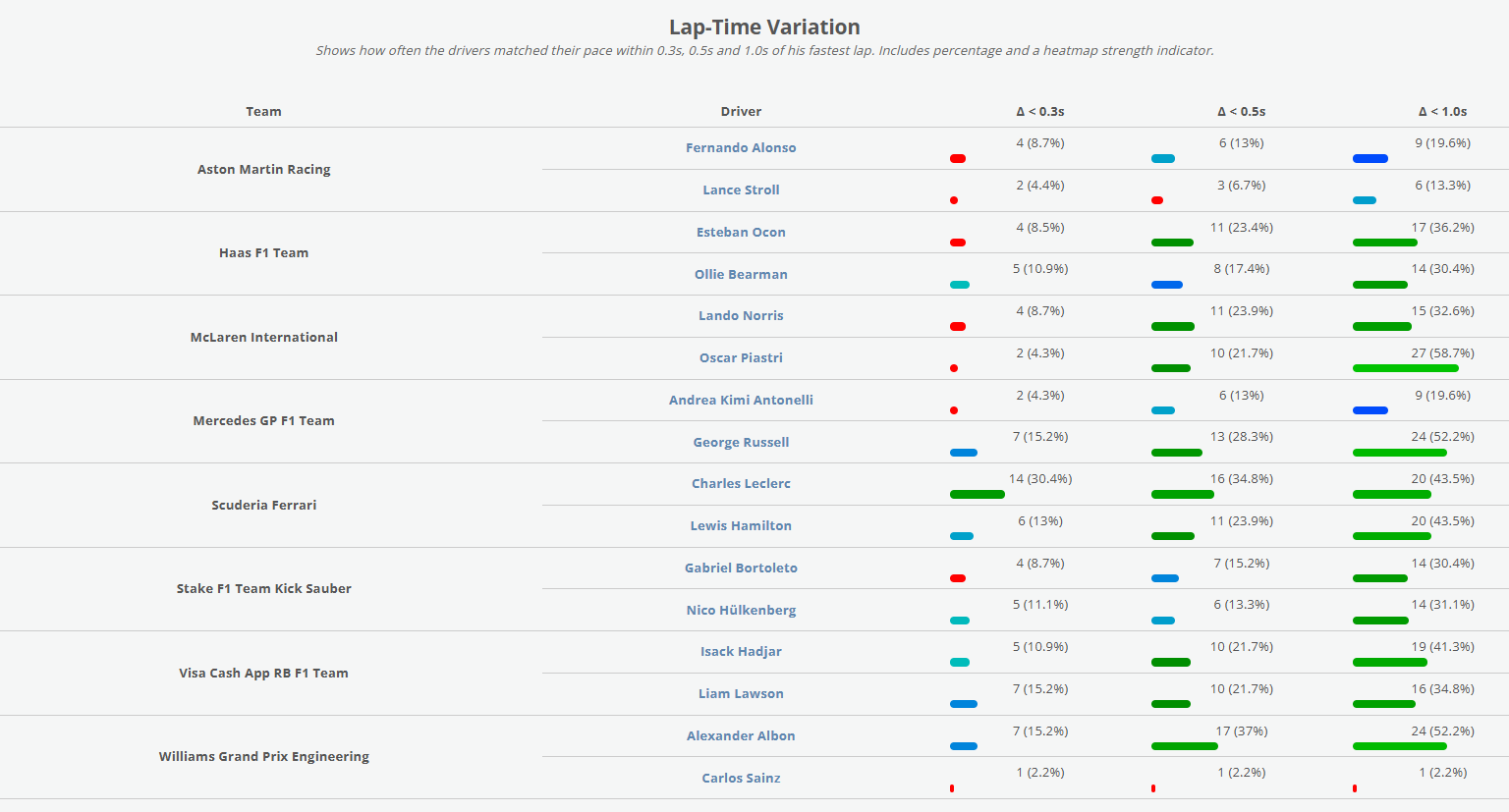Click Russell's green Δ < 1.0s heatmap bar

1400,453
